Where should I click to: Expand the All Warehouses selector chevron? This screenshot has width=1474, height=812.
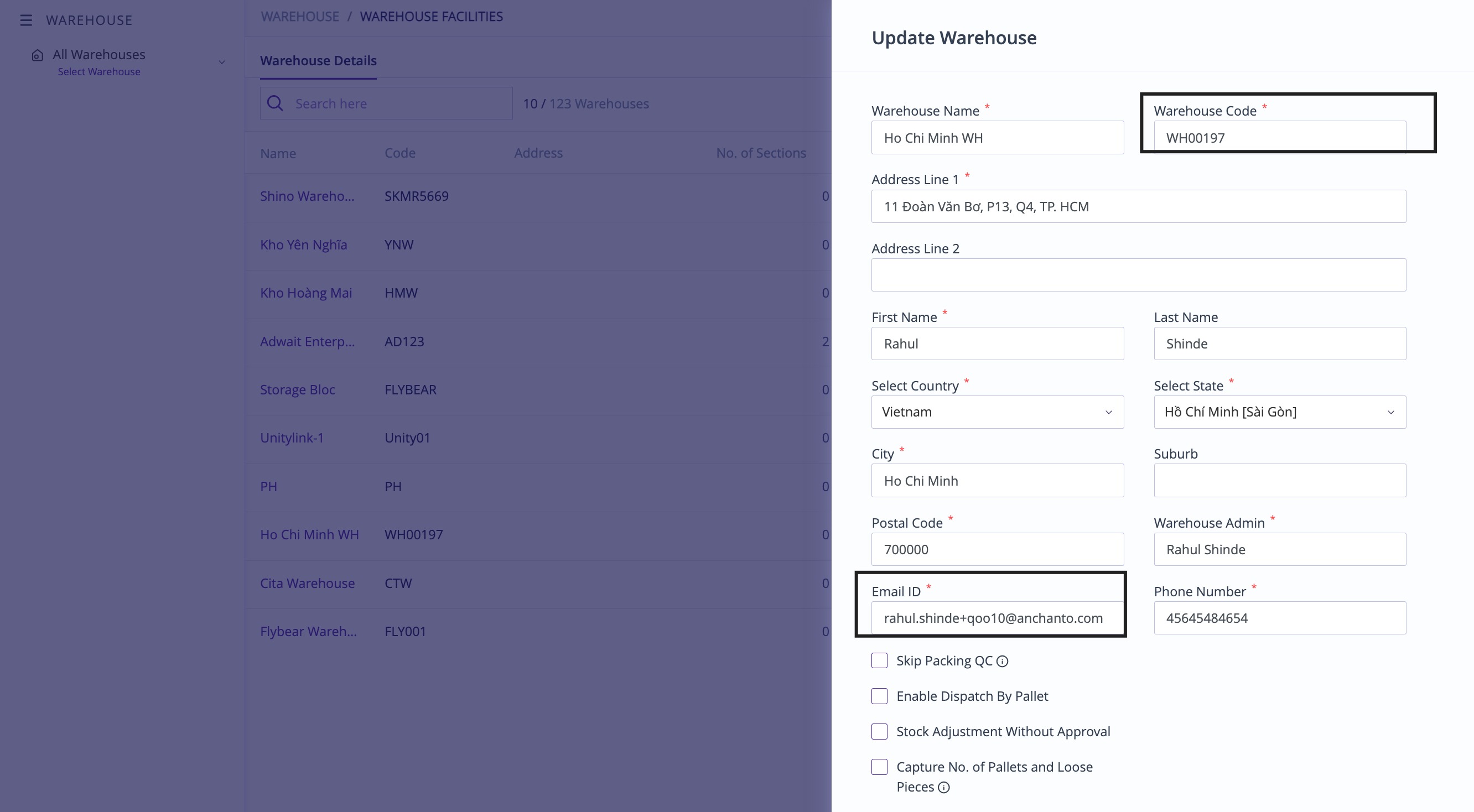[x=222, y=63]
